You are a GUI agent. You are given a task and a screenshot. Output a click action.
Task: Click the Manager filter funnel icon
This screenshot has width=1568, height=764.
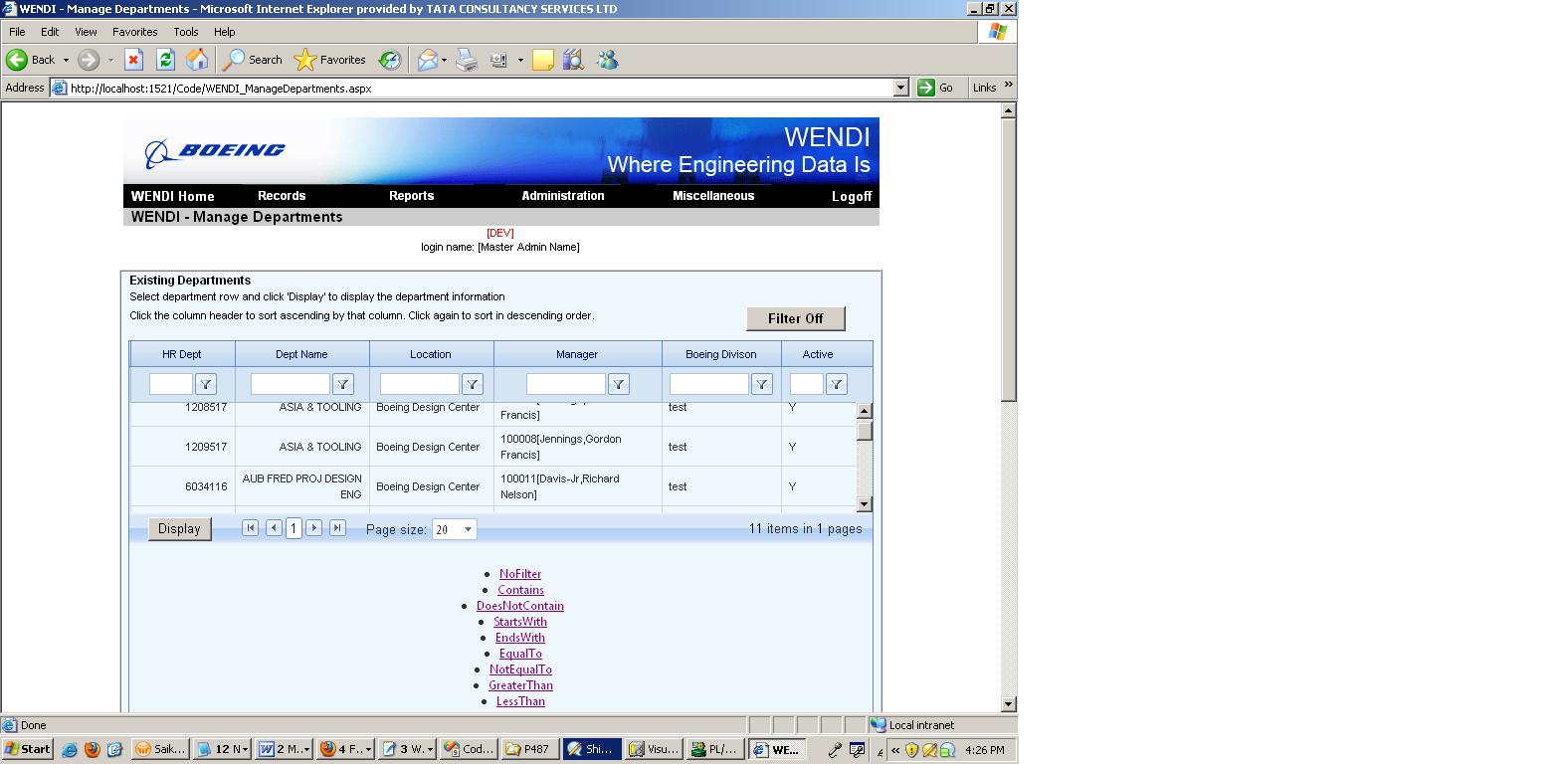[618, 384]
